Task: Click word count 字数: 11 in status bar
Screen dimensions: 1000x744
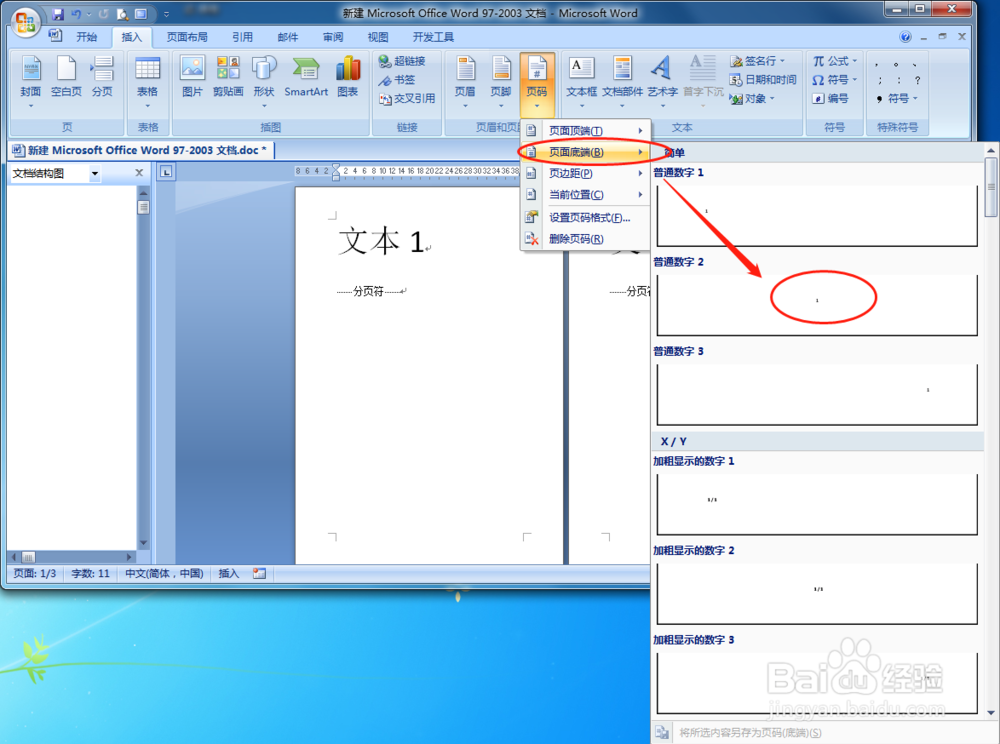Action: pos(91,573)
